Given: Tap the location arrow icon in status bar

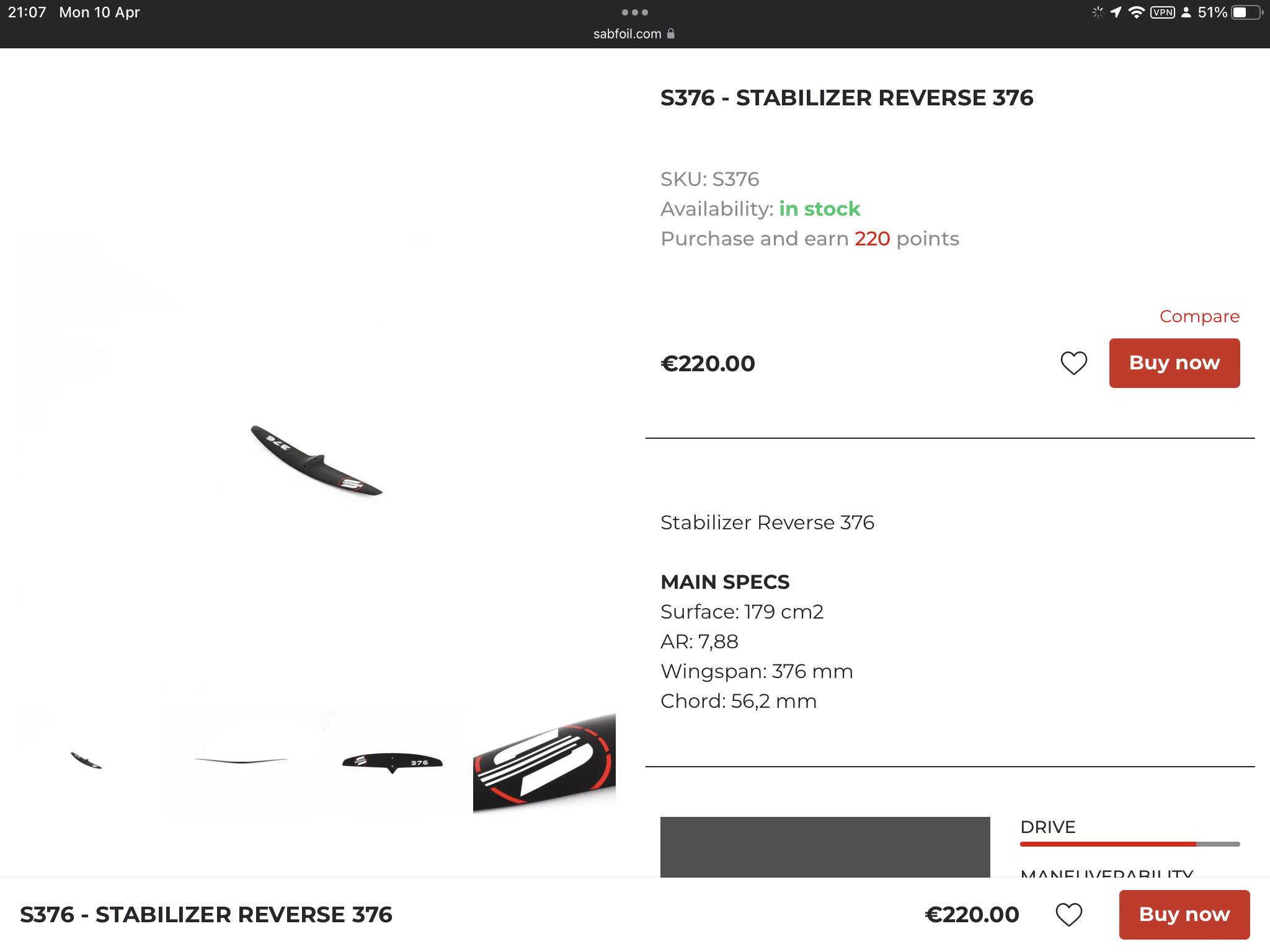Looking at the screenshot, I should 1116,12.
